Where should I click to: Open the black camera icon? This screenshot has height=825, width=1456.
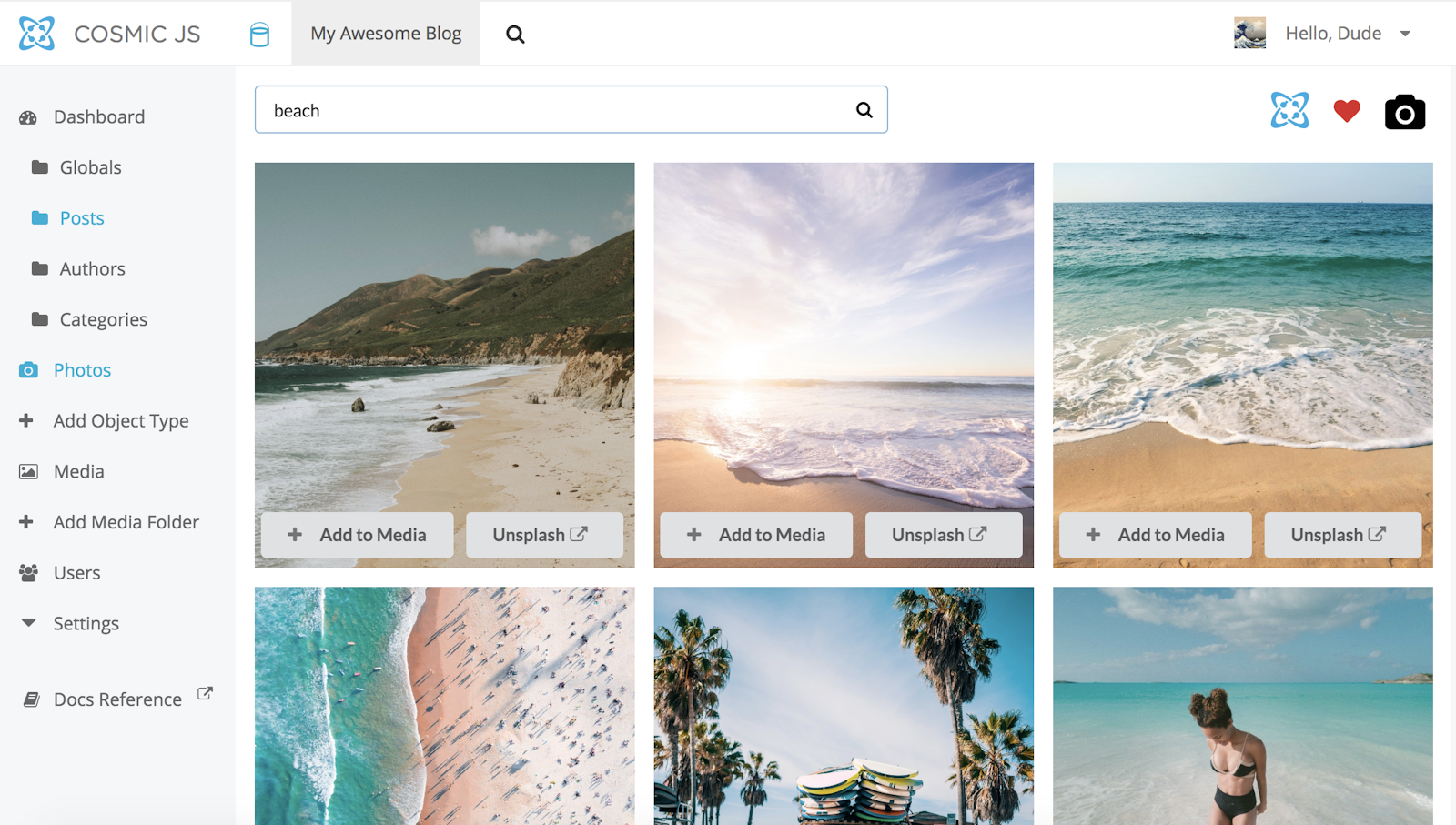(1405, 112)
